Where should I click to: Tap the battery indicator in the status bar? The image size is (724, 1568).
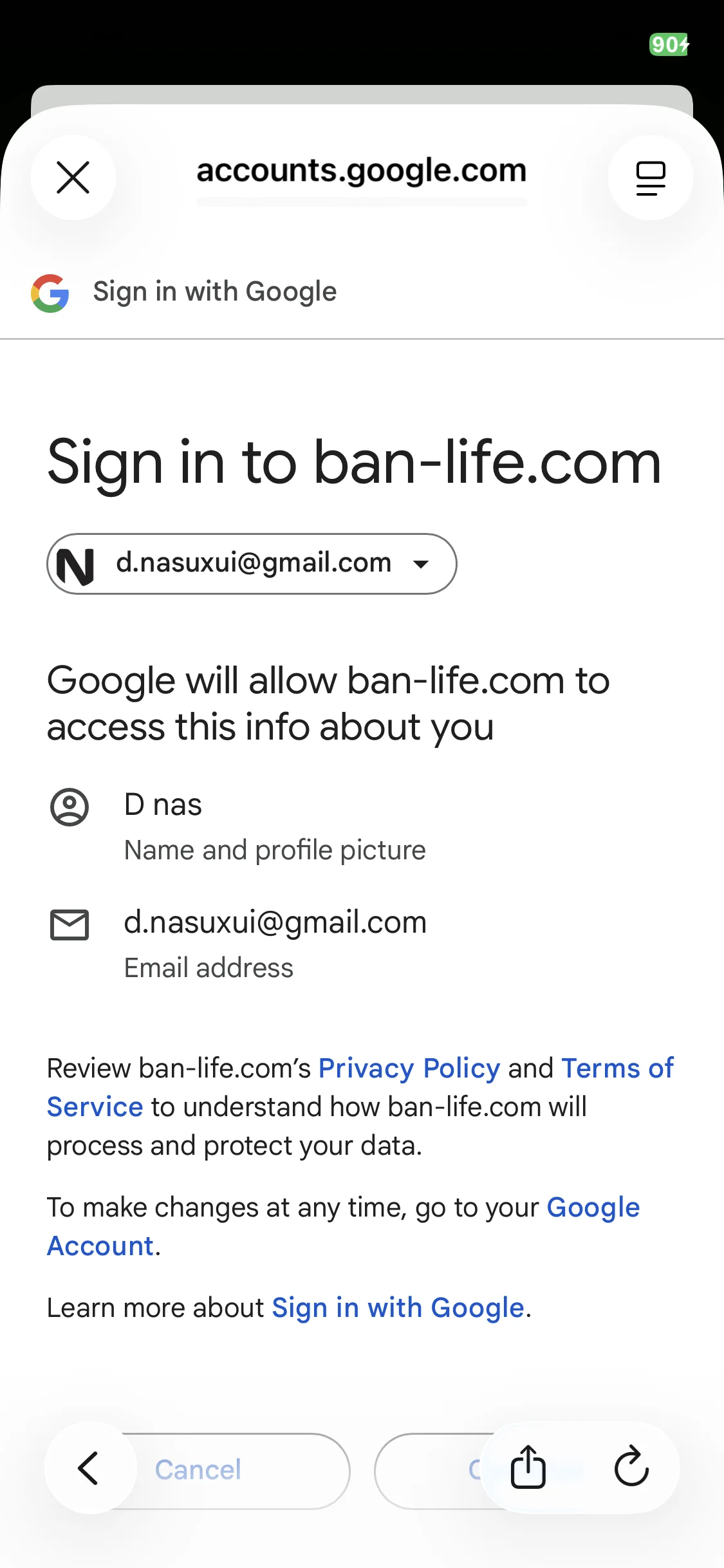point(669,44)
